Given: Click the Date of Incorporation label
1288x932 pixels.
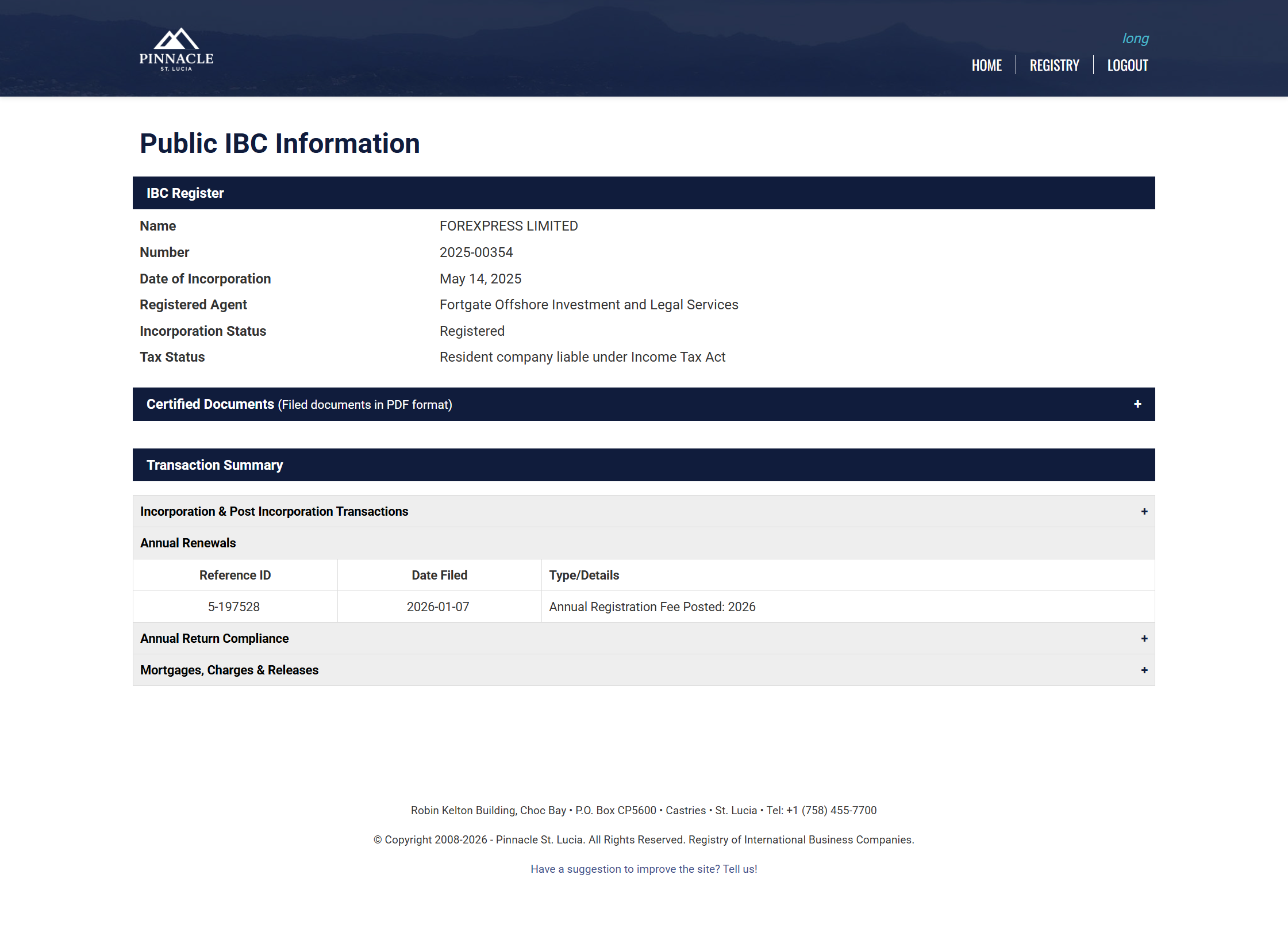Looking at the screenshot, I should click(205, 279).
